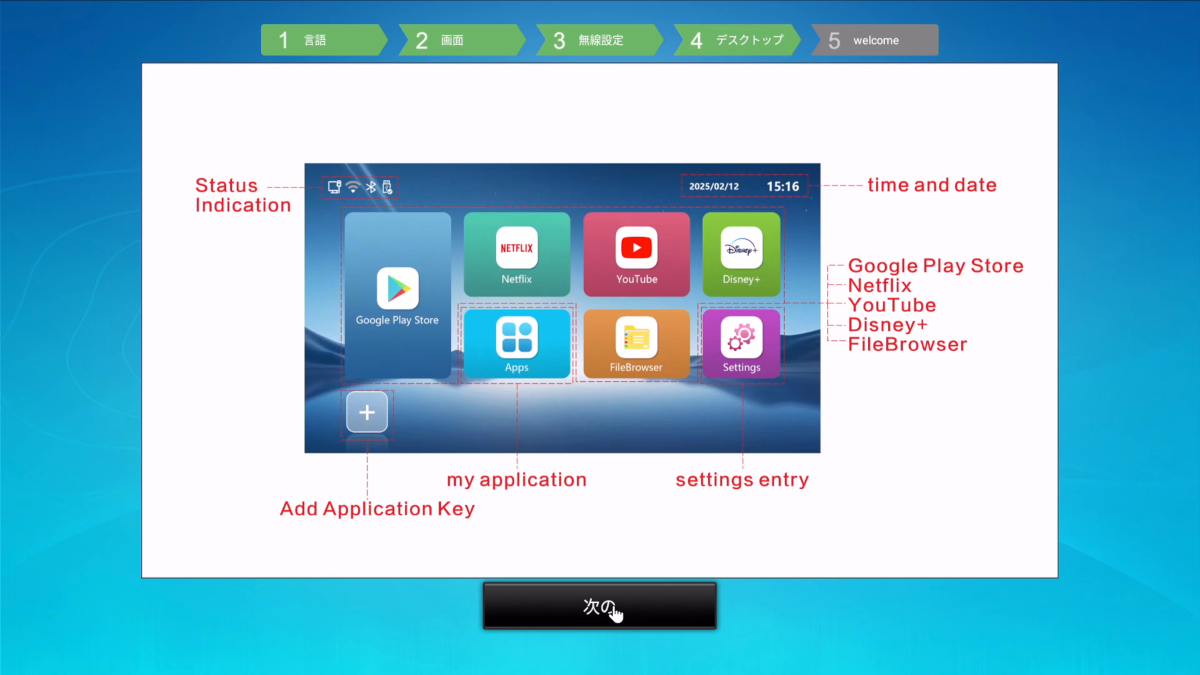Click the display/network status icon
1200x675 pixels.
click(x=334, y=187)
